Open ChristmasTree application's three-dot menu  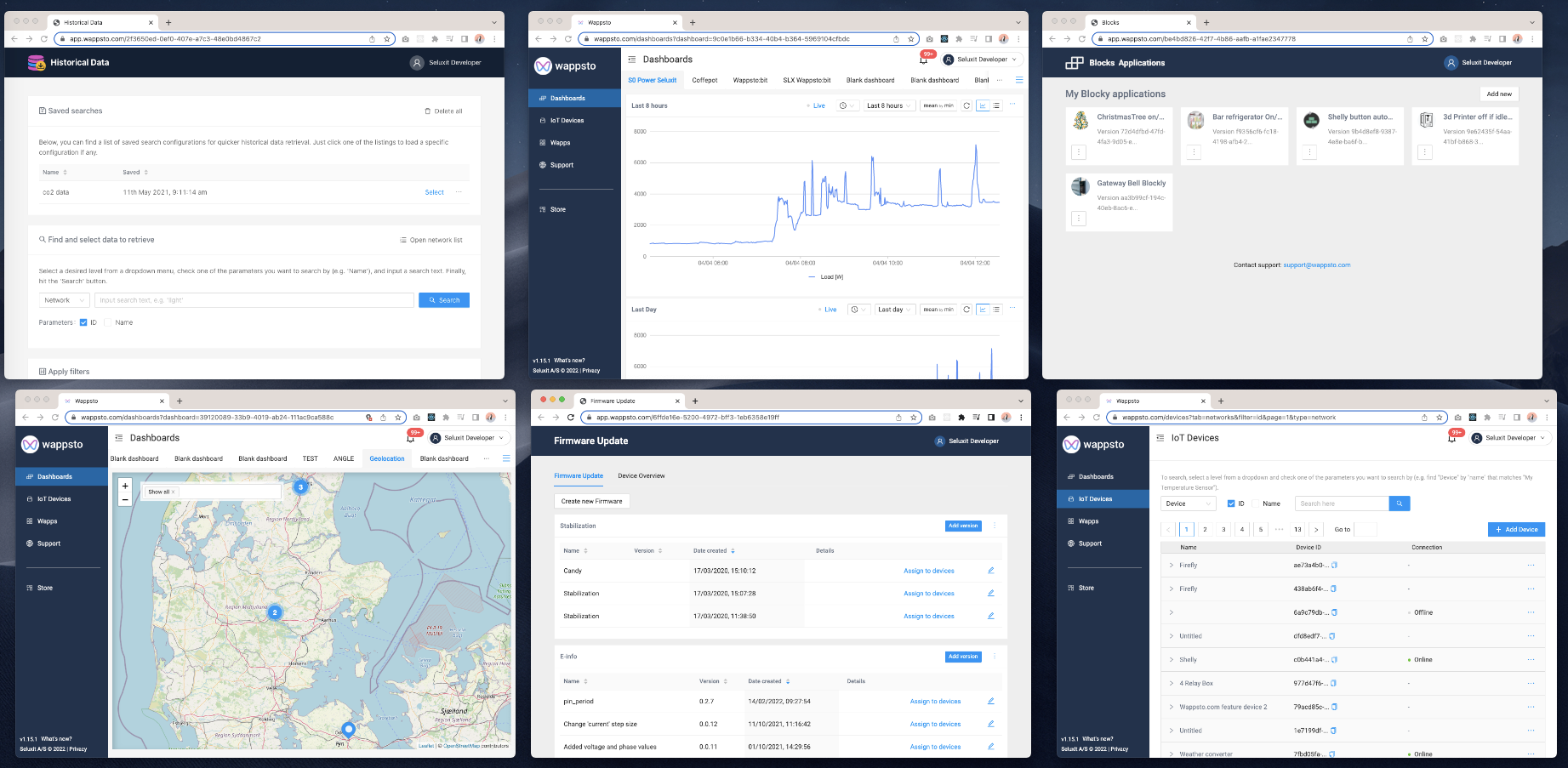tap(1079, 152)
